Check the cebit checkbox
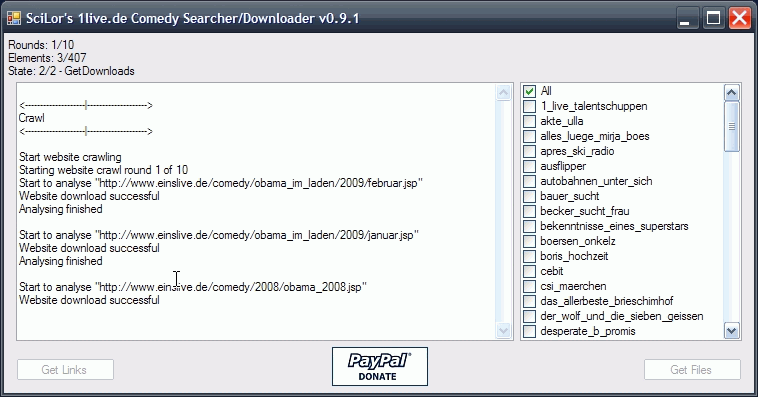The height and width of the screenshot is (397, 758). [530, 271]
